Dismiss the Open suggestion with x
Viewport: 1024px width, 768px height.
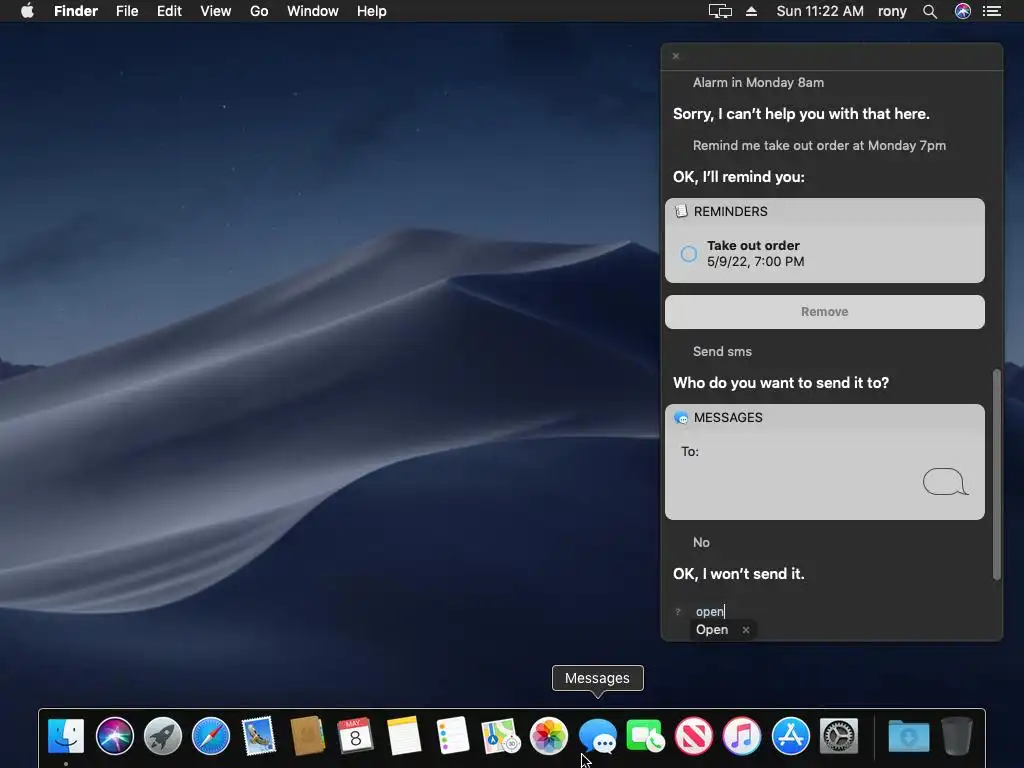click(746, 630)
